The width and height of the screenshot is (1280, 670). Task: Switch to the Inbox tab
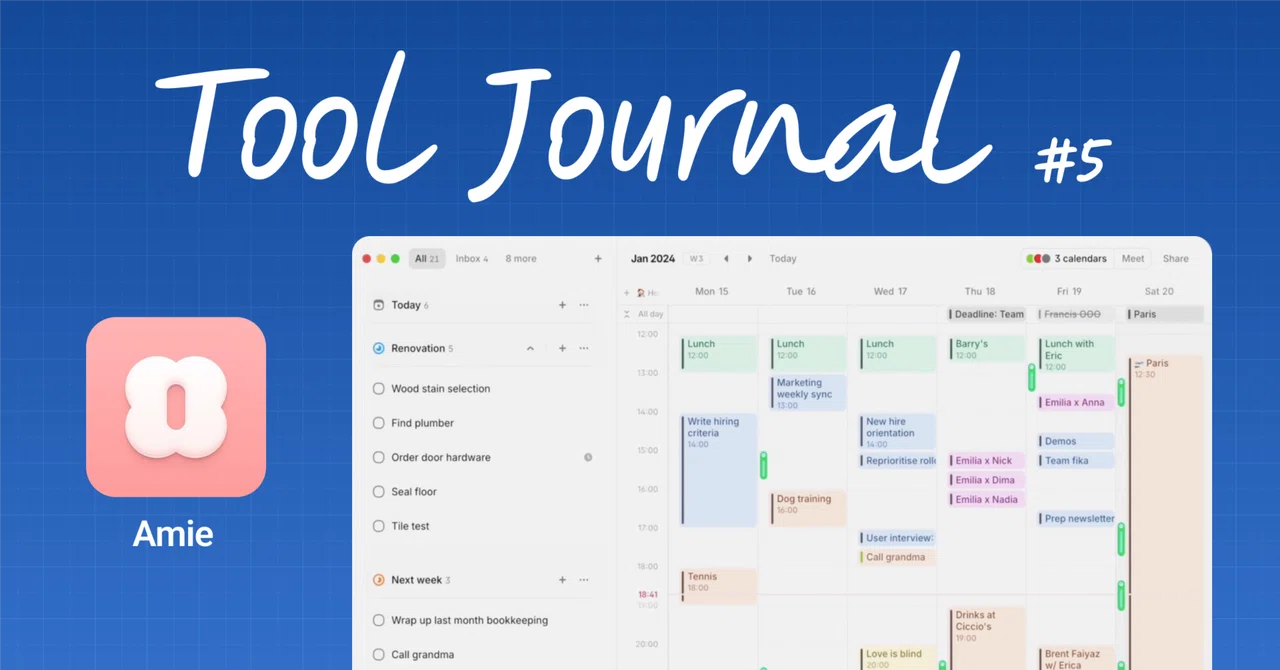[472, 259]
